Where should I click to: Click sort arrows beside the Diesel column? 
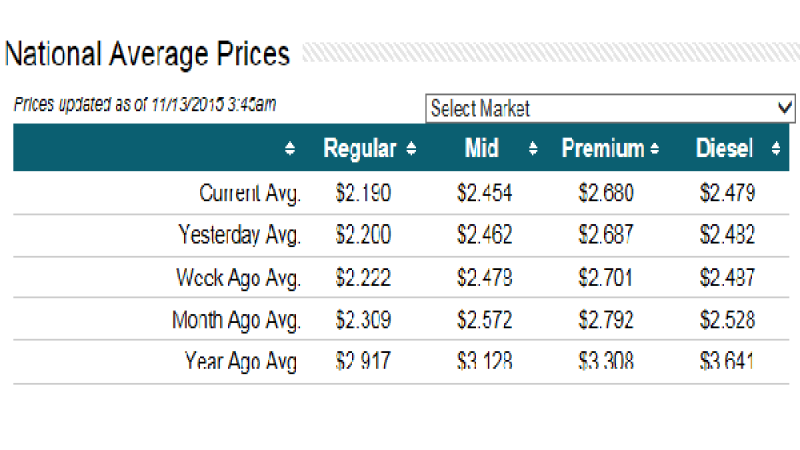click(x=776, y=150)
